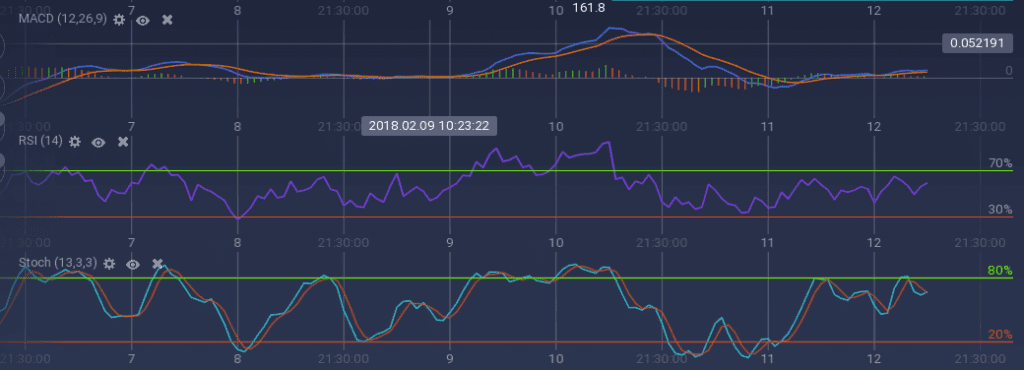Toggle RSI indicator visibility eye

[99, 142]
